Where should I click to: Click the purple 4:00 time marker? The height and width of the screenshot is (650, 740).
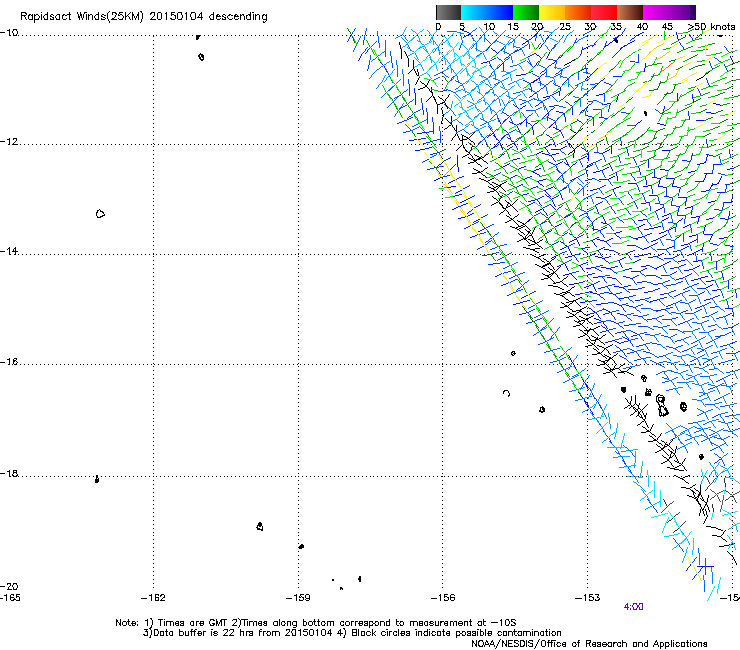633,607
